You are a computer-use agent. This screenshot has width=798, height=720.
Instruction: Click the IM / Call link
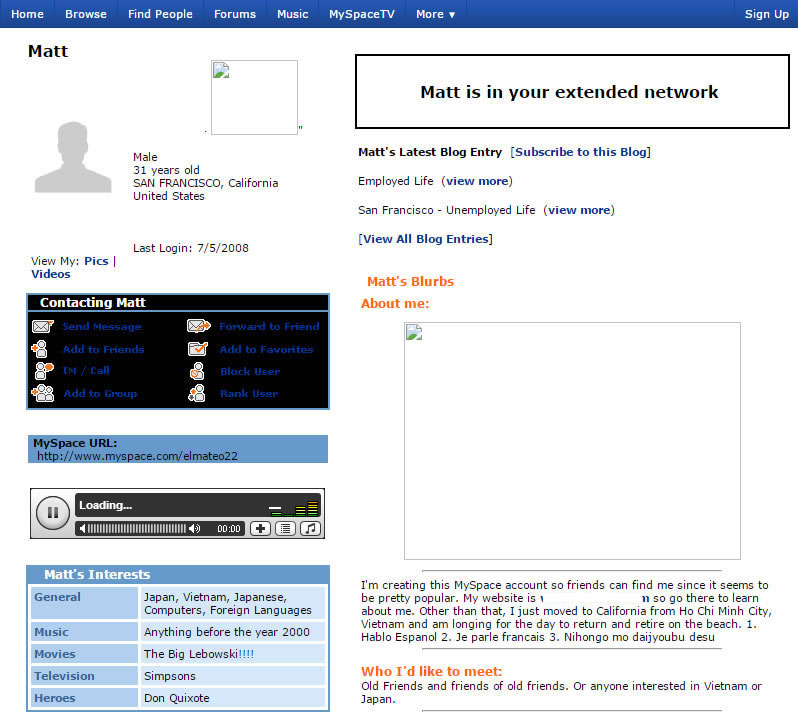coord(86,371)
